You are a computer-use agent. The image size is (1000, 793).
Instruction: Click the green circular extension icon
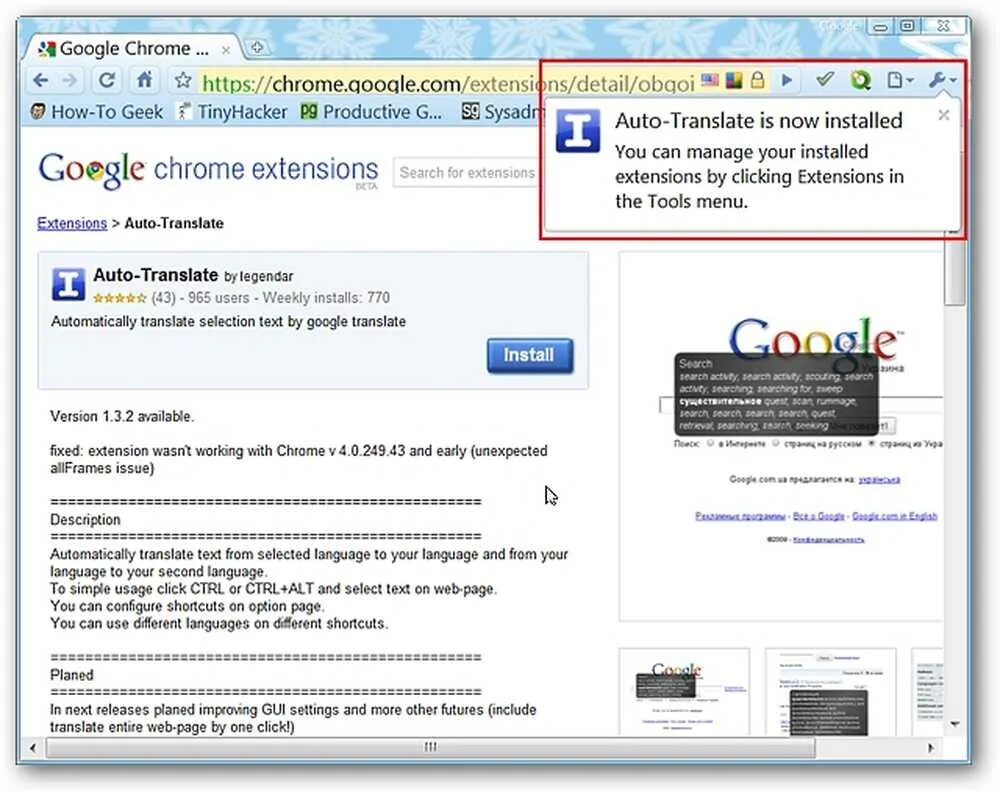[860, 80]
